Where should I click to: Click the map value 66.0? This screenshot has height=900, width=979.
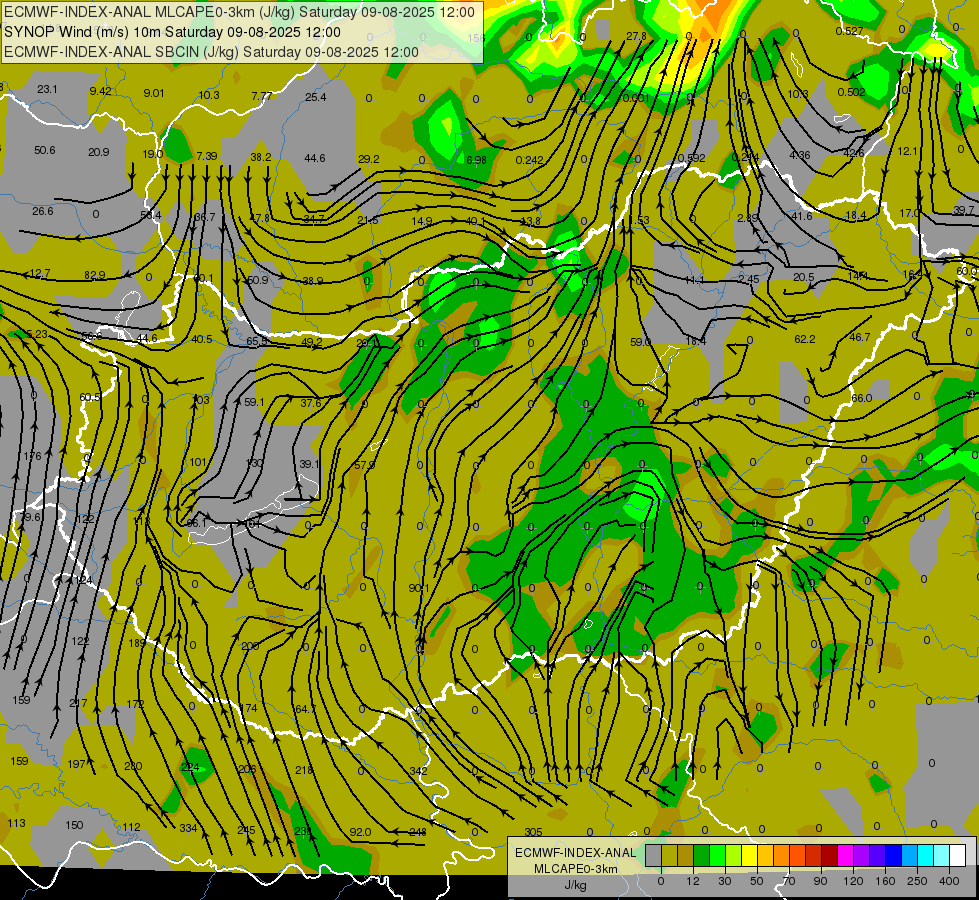(862, 398)
